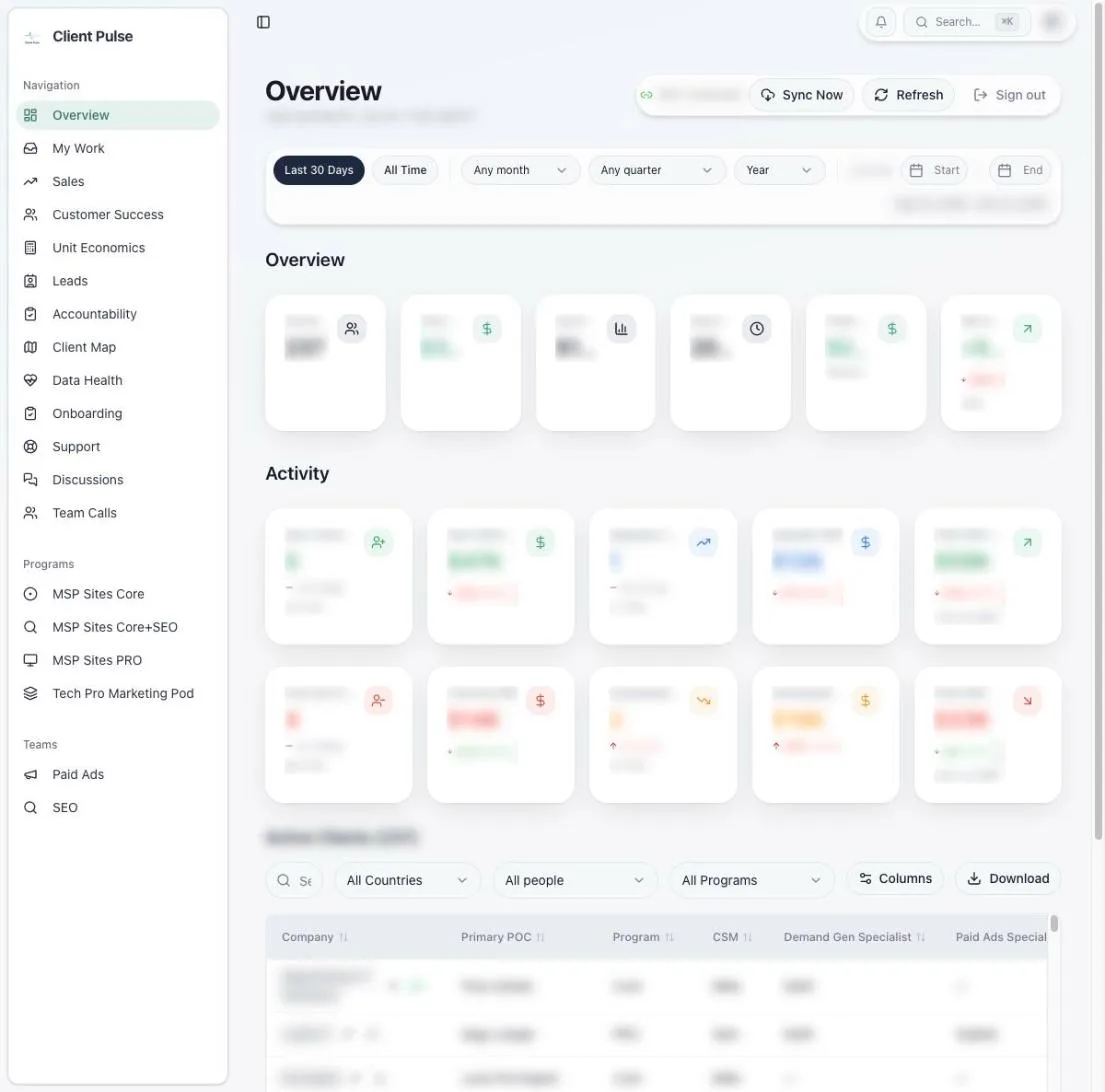Click the Client Pulse logo
This screenshot has width=1105, height=1092.
[x=32, y=37]
